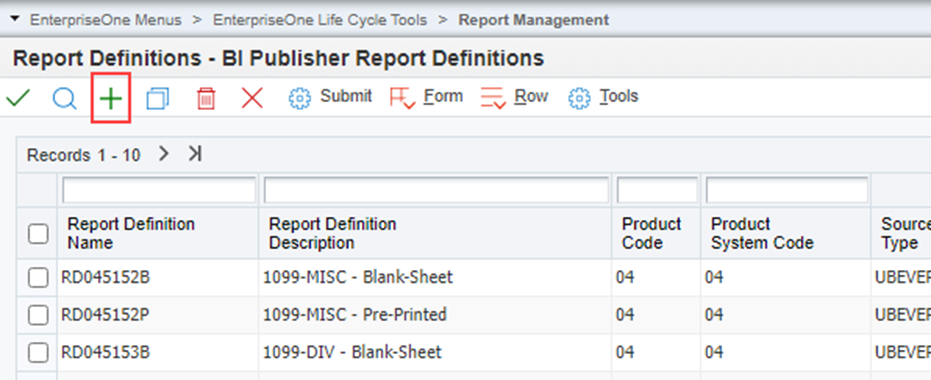Tick the checkbox for RD045153B row
The image size is (931, 380).
point(38,353)
